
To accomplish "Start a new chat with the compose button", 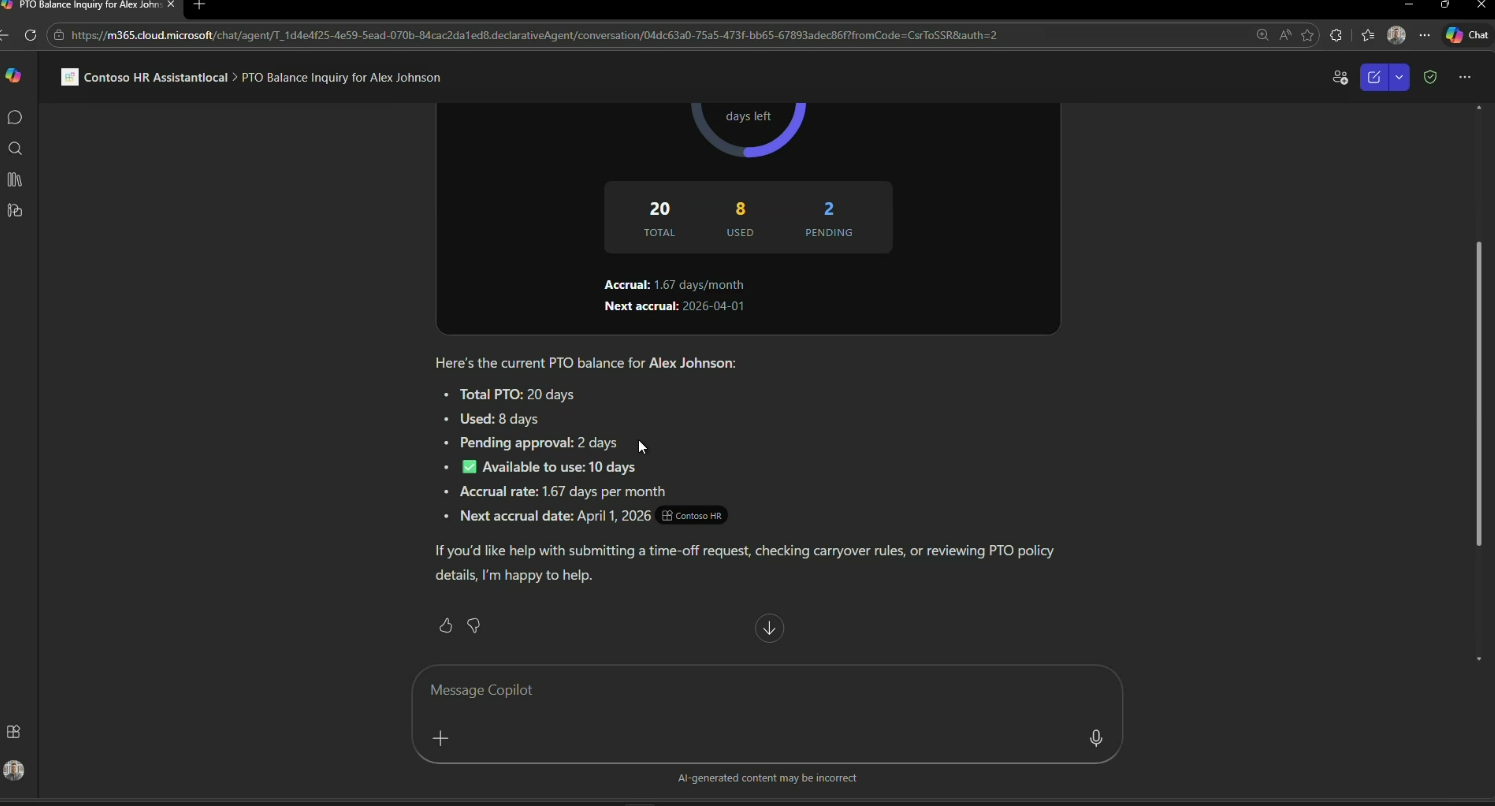I will click(1374, 77).
